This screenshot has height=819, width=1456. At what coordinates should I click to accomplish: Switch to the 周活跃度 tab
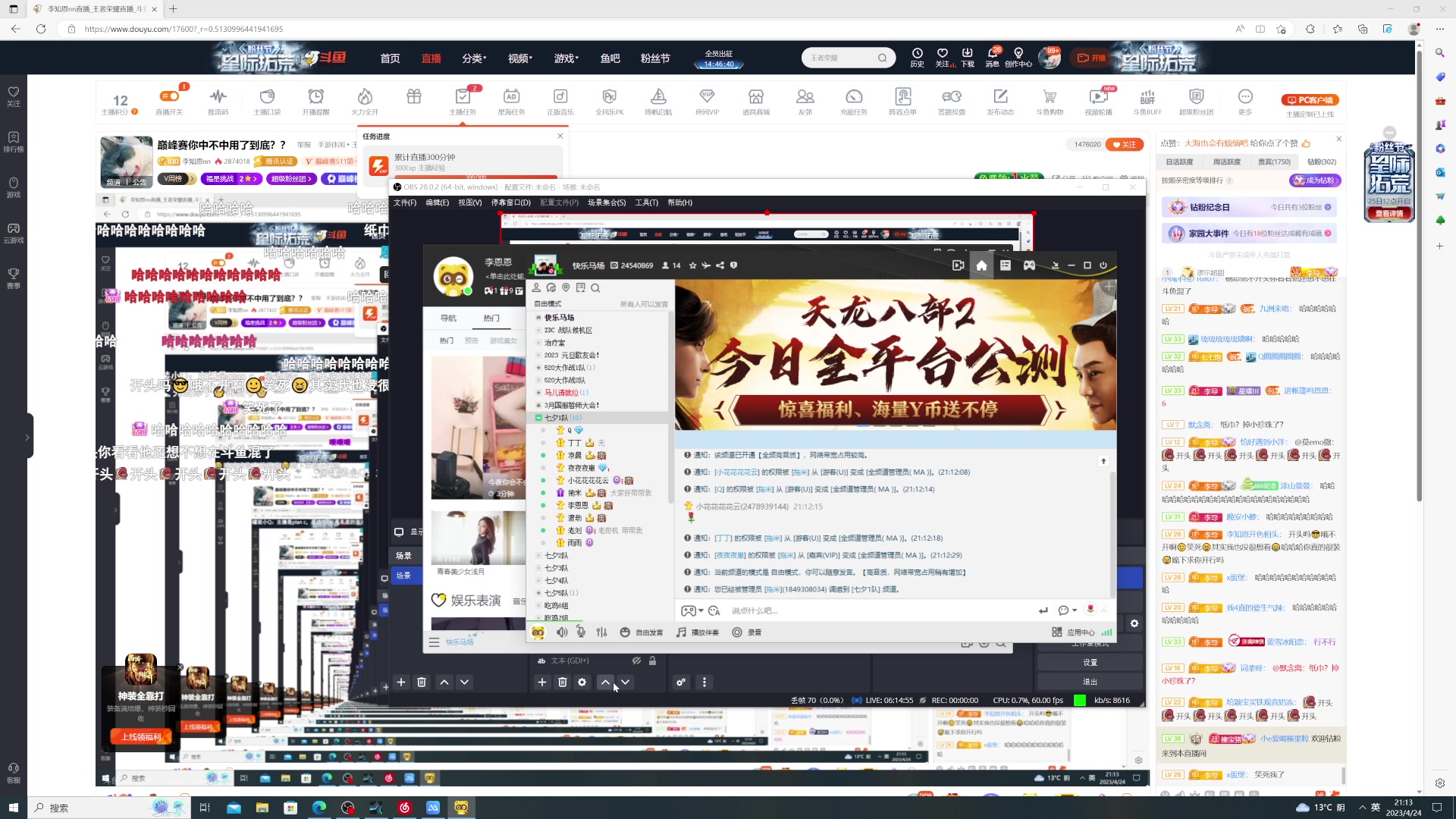coord(1227,162)
